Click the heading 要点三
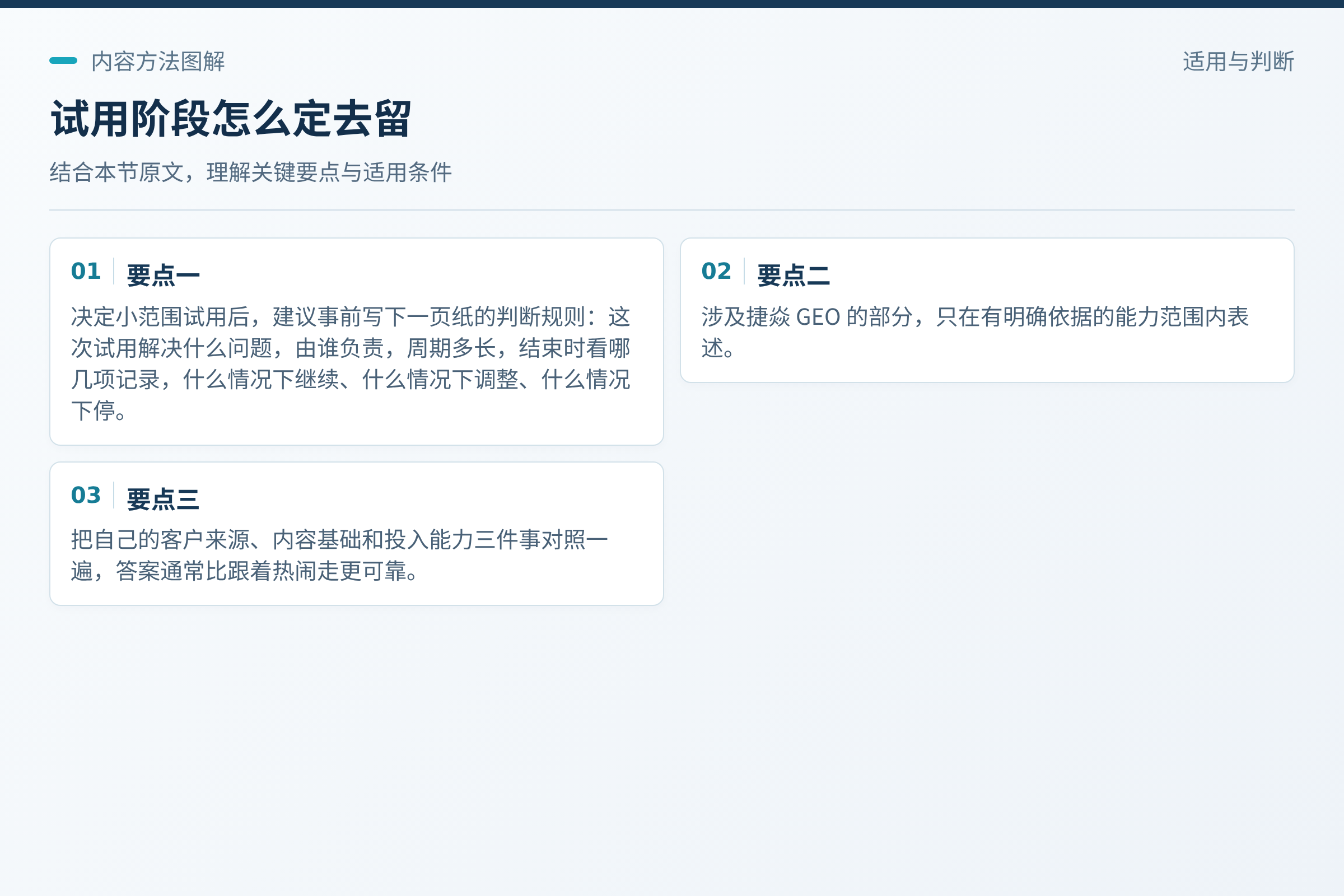1344x896 pixels. [163, 500]
